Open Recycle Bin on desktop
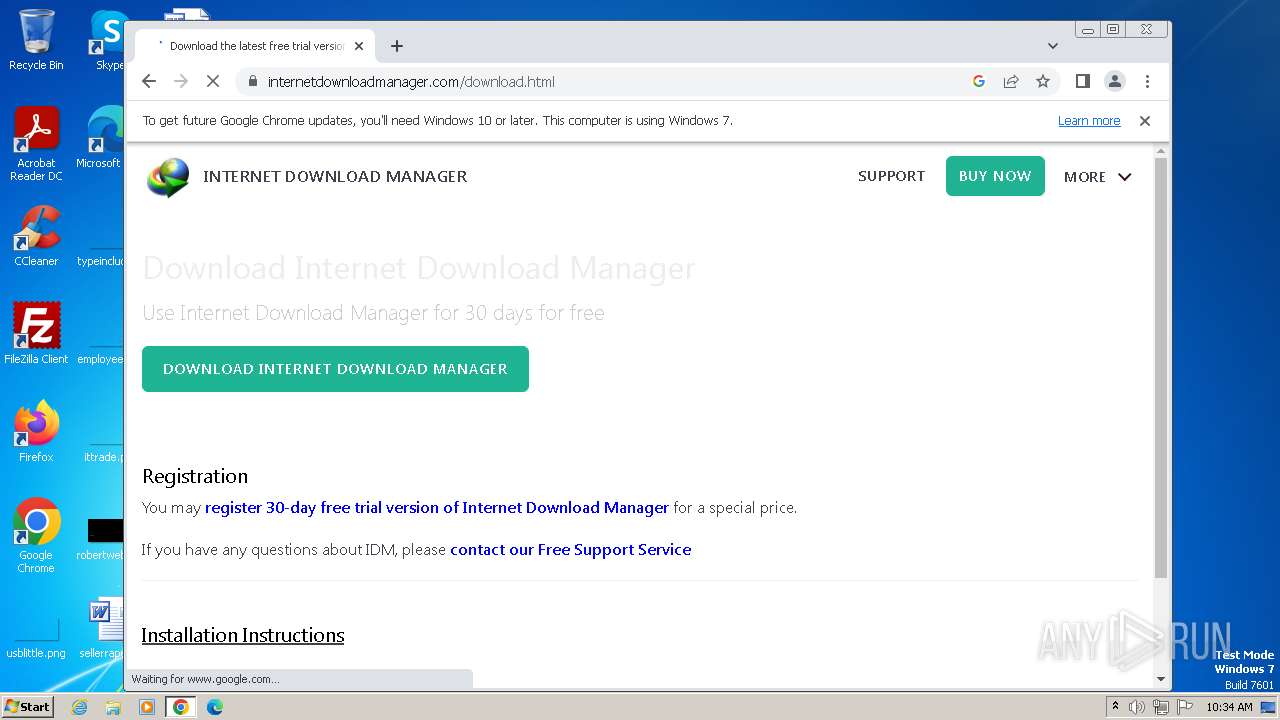 36,40
